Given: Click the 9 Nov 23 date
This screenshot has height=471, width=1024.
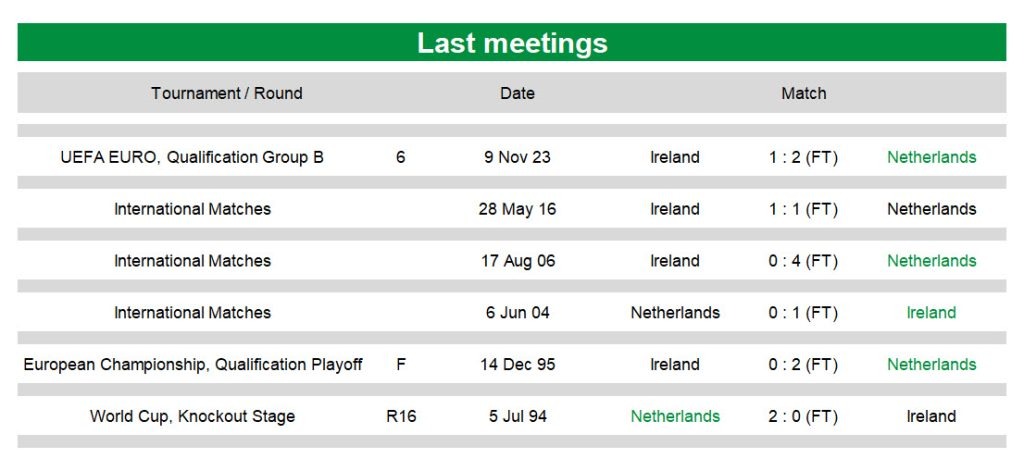Looking at the screenshot, I should click(x=517, y=157).
